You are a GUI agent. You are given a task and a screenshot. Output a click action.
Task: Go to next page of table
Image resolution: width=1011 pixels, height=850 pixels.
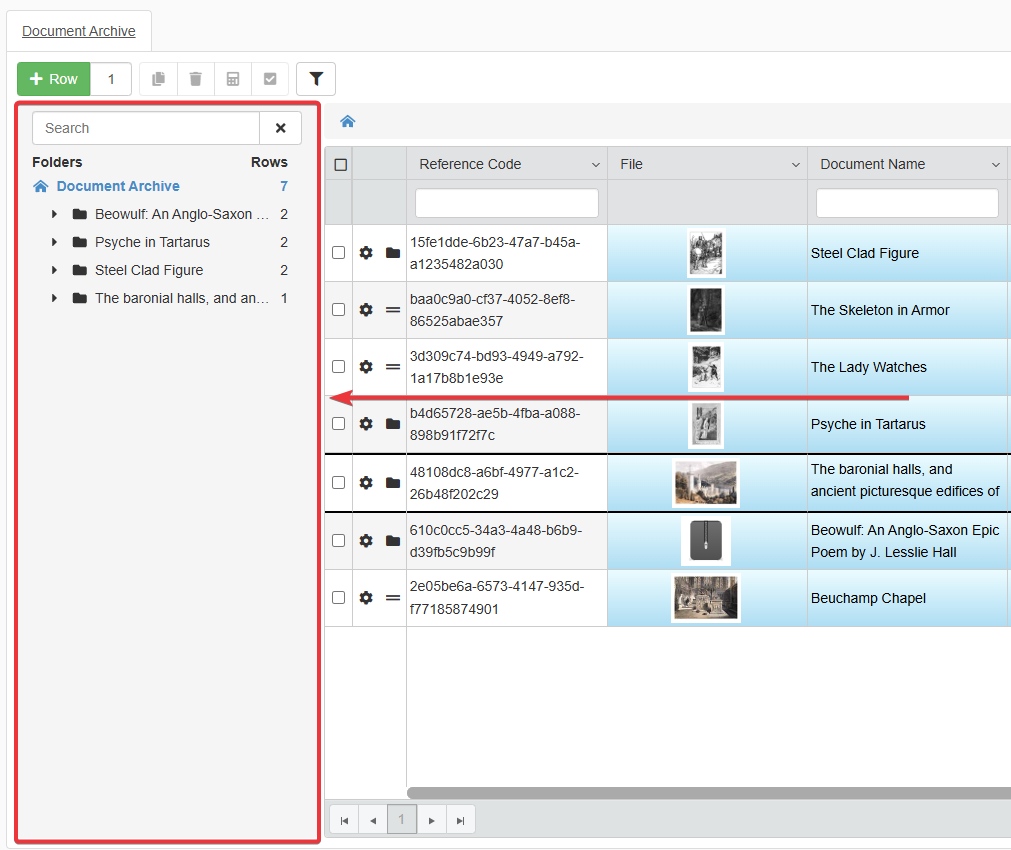point(431,820)
